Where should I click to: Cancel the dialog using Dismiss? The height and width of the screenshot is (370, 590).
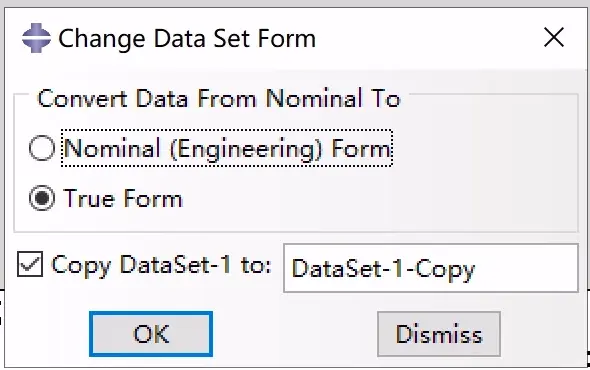click(439, 334)
